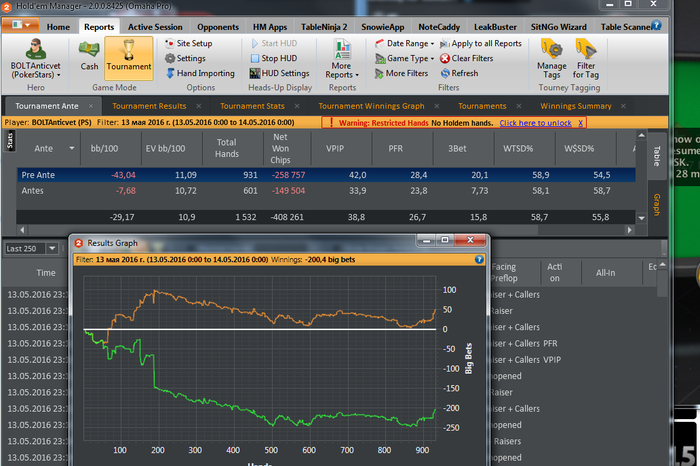Image resolution: width=700 pixels, height=466 pixels.
Task: Open the NoteCaddy tab
Action: [439, 27]
